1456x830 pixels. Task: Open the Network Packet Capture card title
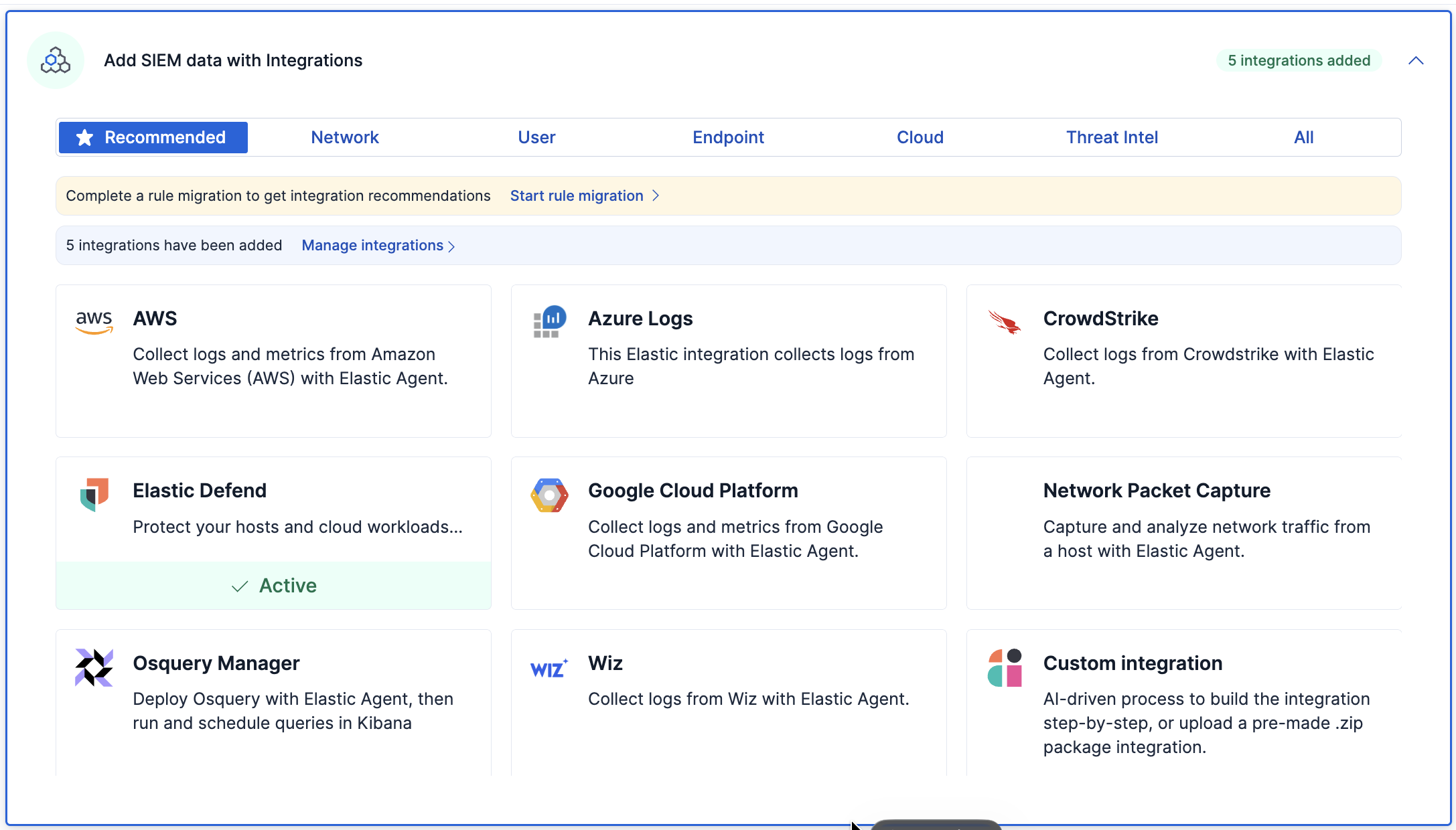pos(1157,491)
